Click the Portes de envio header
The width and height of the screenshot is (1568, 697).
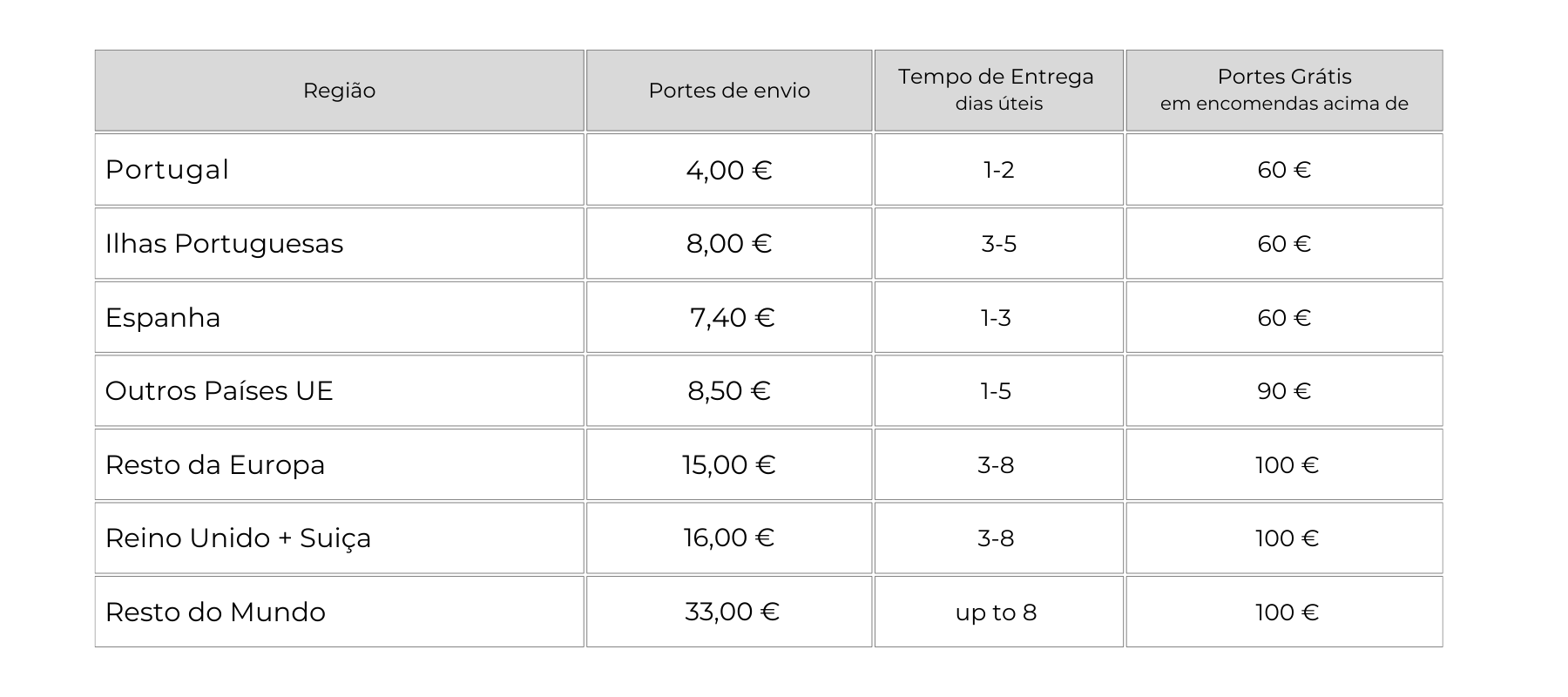[x=729, y=91]
